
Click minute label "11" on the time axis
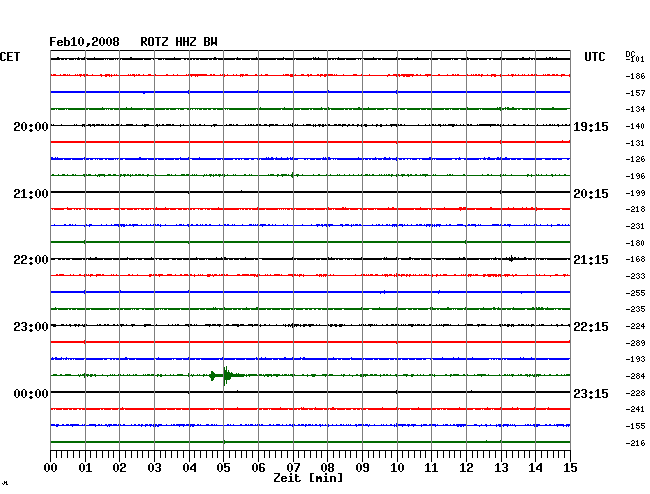[431, 468]
